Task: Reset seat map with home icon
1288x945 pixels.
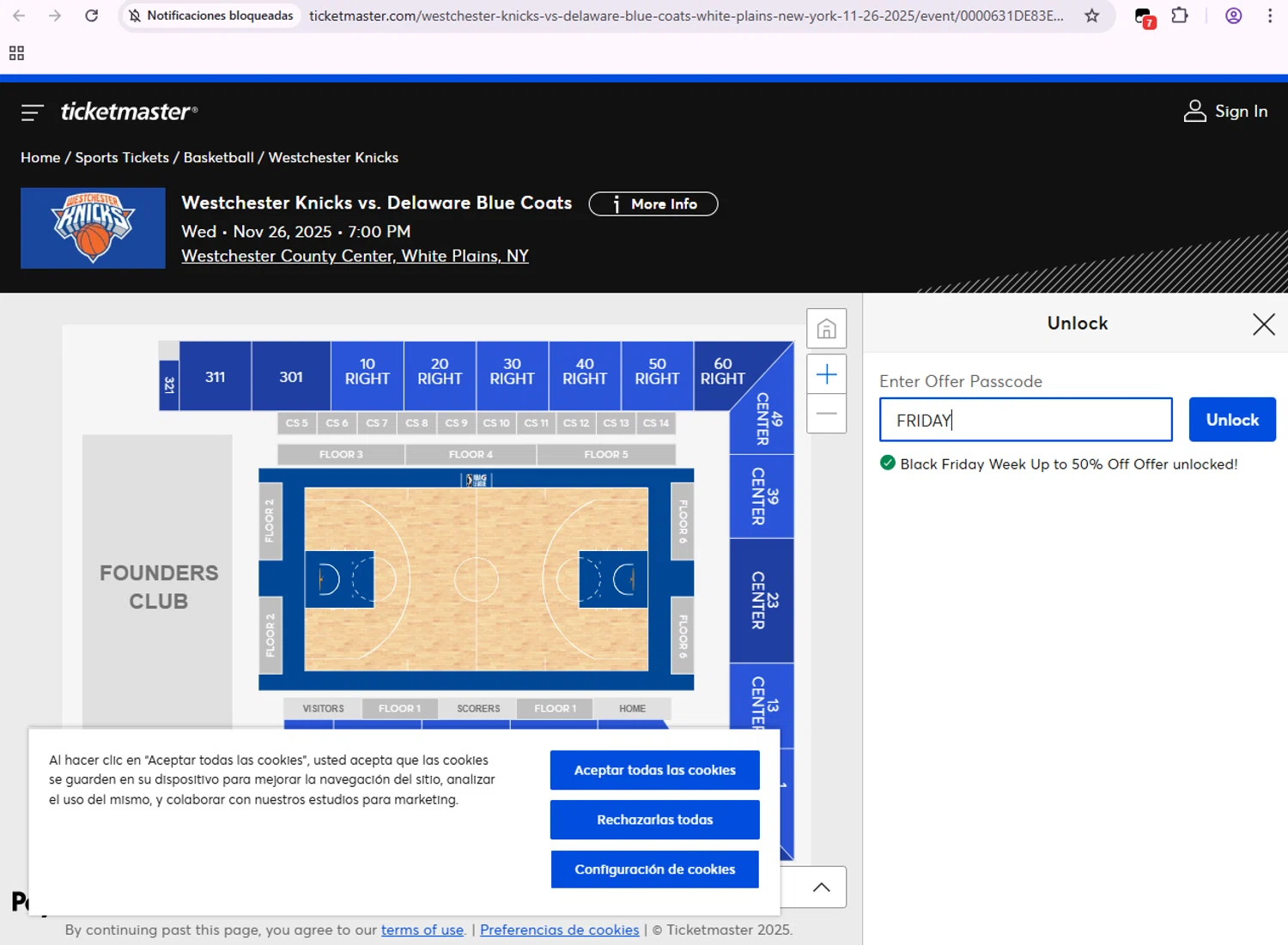Action: pyautogui.click(x=826, y=329)
